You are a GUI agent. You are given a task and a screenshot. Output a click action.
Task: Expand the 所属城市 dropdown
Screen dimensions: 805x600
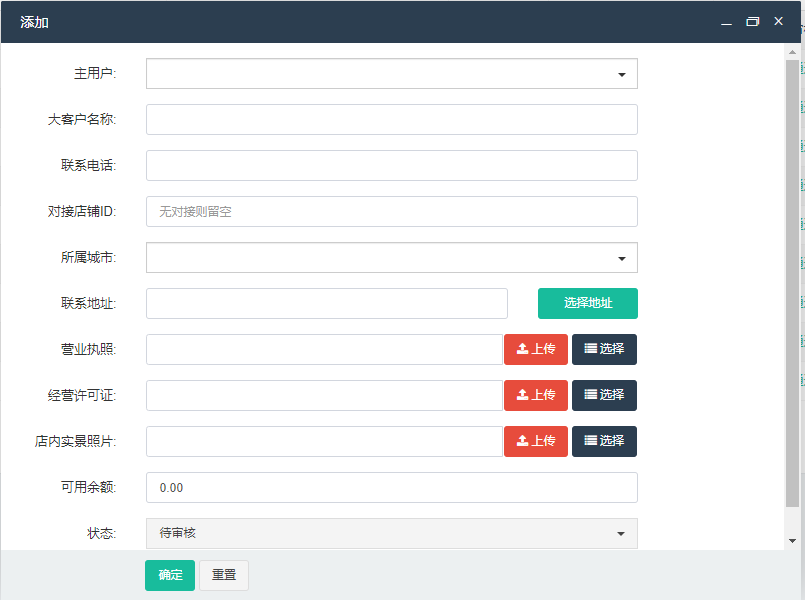[392, 258]
